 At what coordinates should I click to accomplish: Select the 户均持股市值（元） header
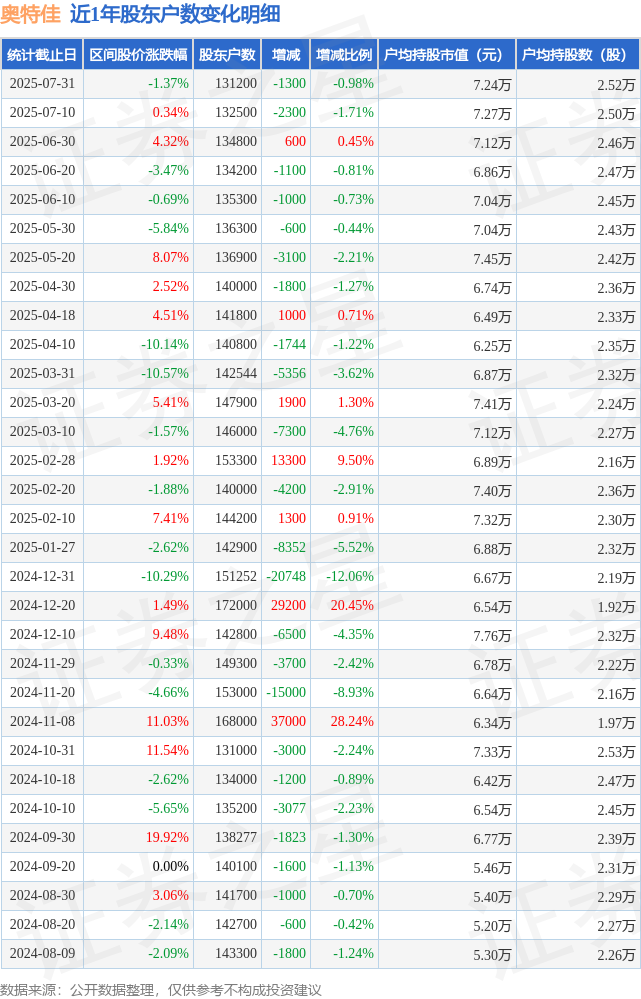[x=447, y=55]
